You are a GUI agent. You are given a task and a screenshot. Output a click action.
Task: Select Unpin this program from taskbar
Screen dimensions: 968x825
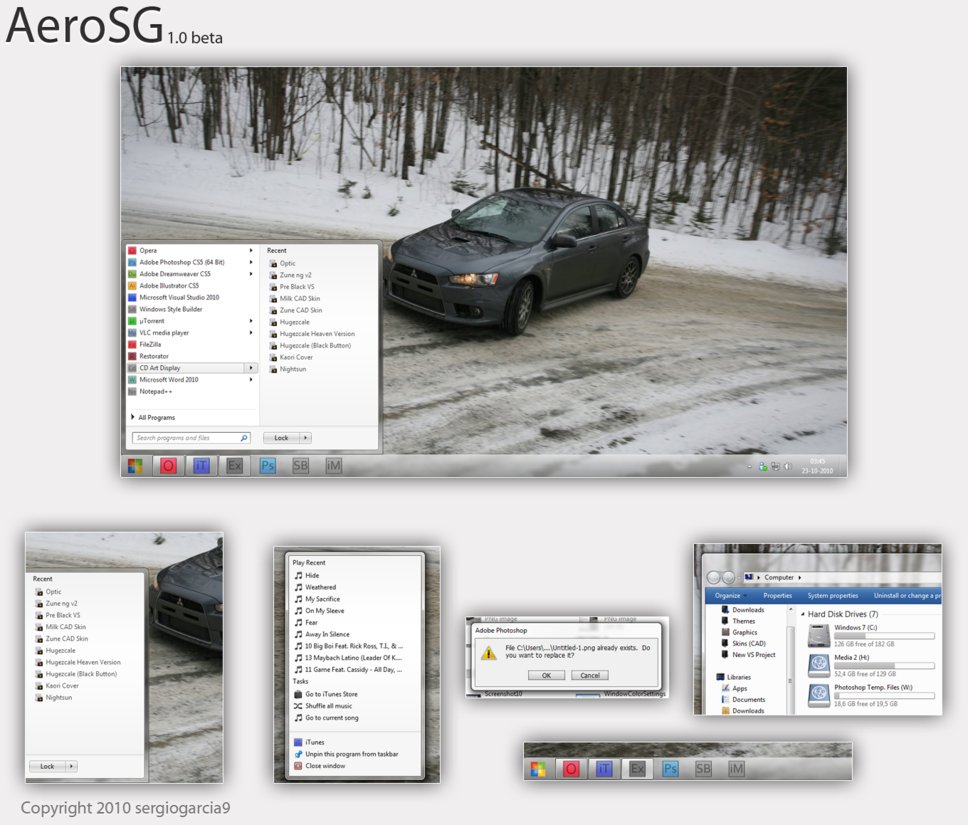pyautogui.click(x=351, y=754)
